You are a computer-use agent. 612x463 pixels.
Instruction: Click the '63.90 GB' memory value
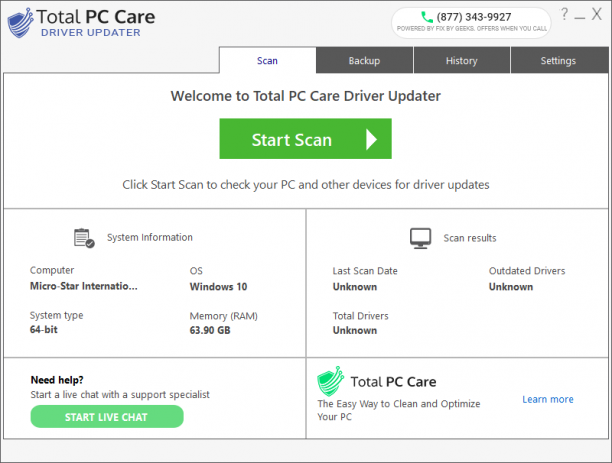coord(210,330)
